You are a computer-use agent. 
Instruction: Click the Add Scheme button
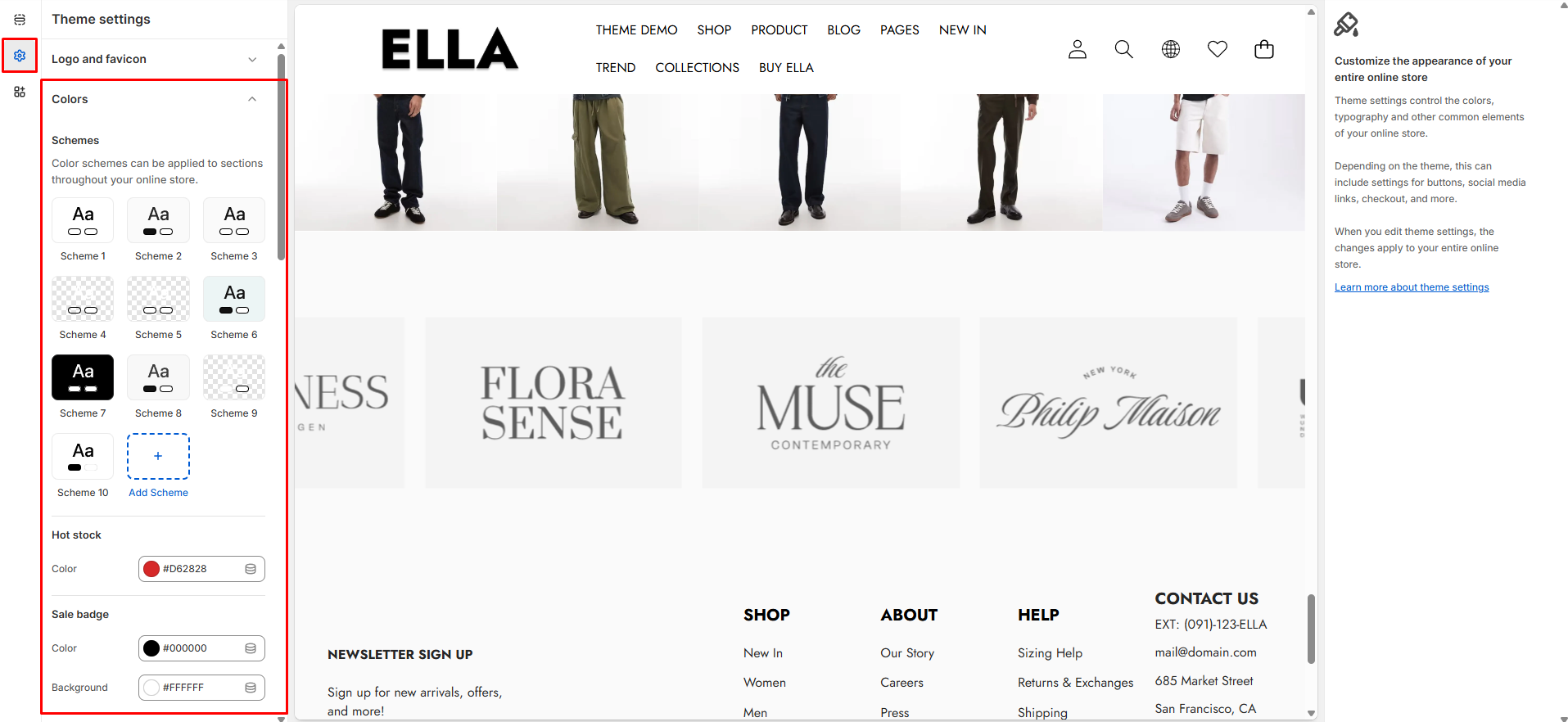[158, 457]
